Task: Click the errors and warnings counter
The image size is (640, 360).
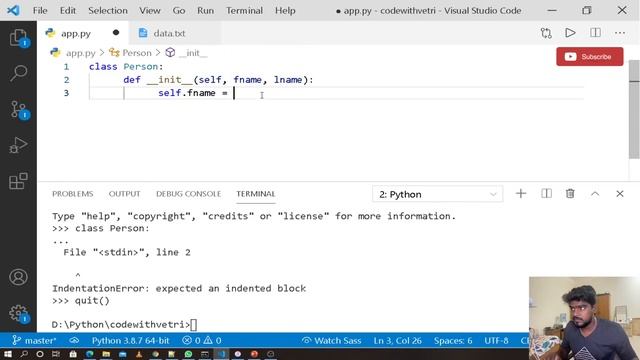Action: [x=202, y=340]
